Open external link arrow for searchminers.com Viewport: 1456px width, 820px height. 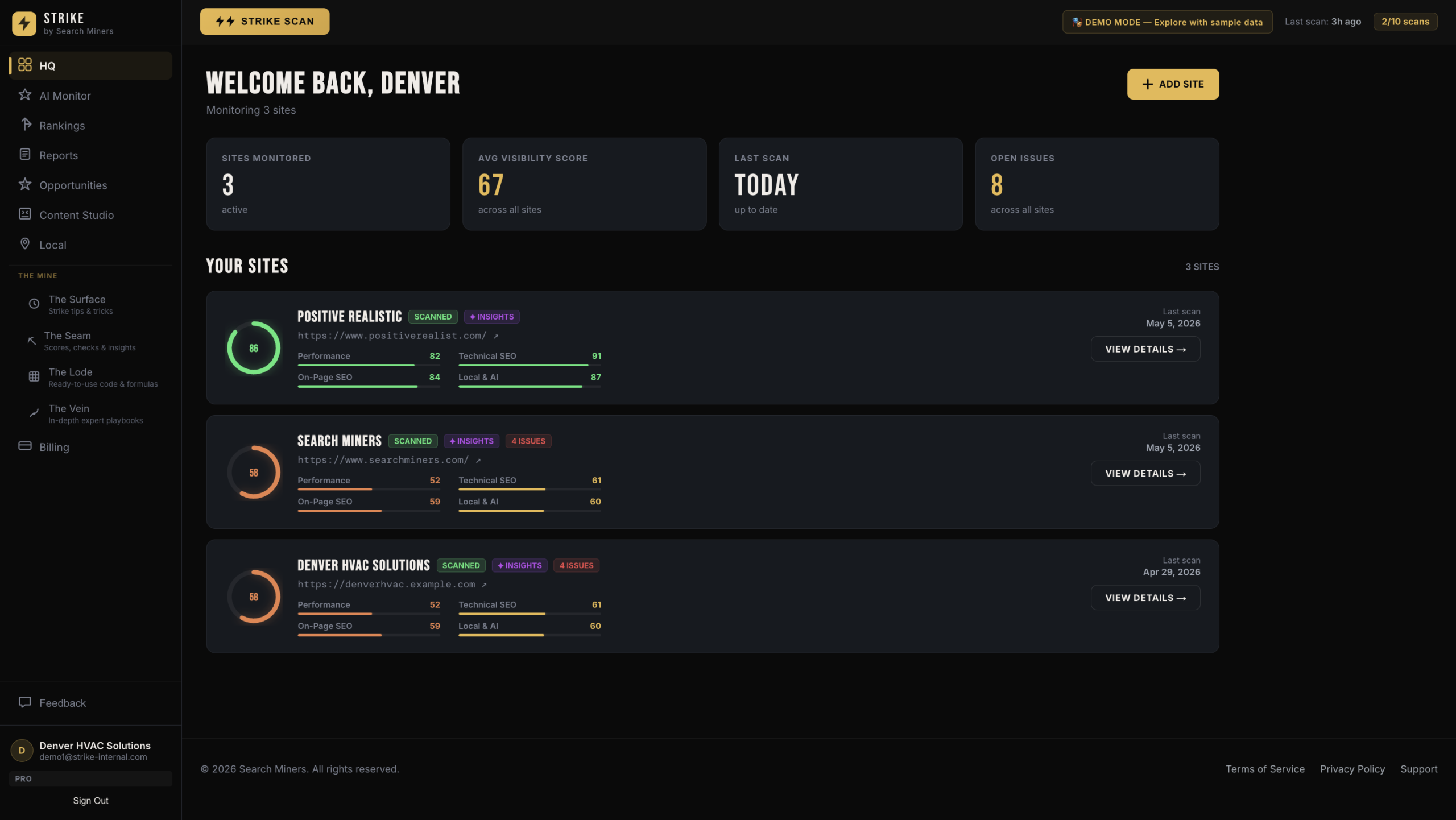point(478,461)
